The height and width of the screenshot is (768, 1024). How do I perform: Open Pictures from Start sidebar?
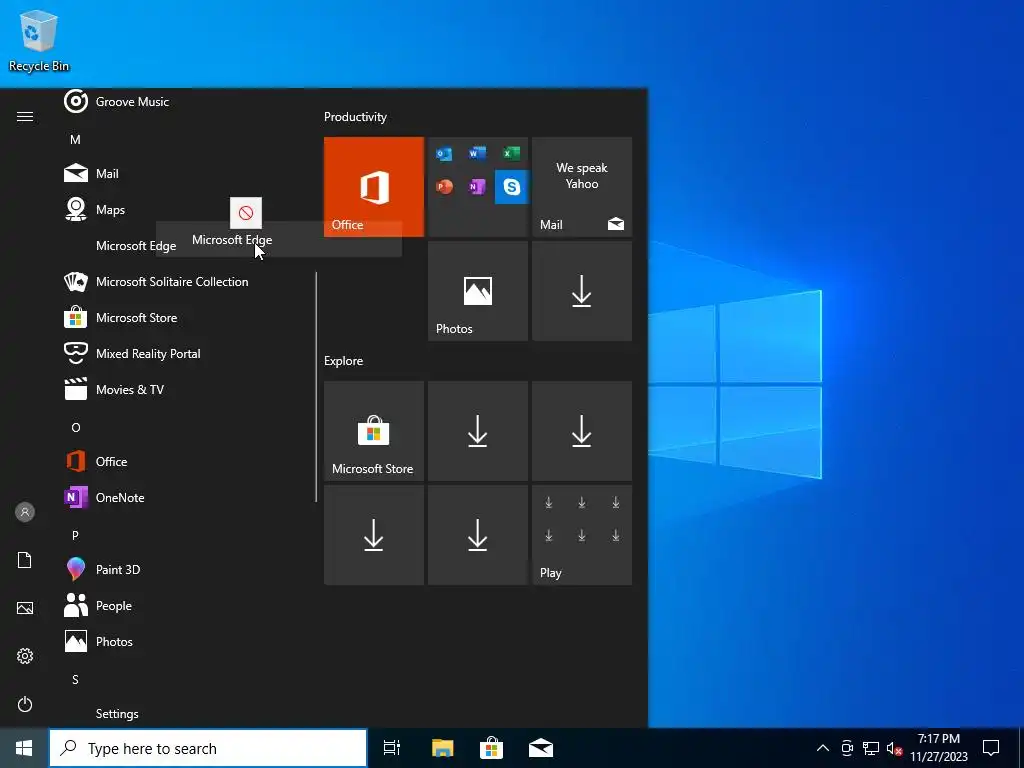pyautogui.click(x=25, y=608)
